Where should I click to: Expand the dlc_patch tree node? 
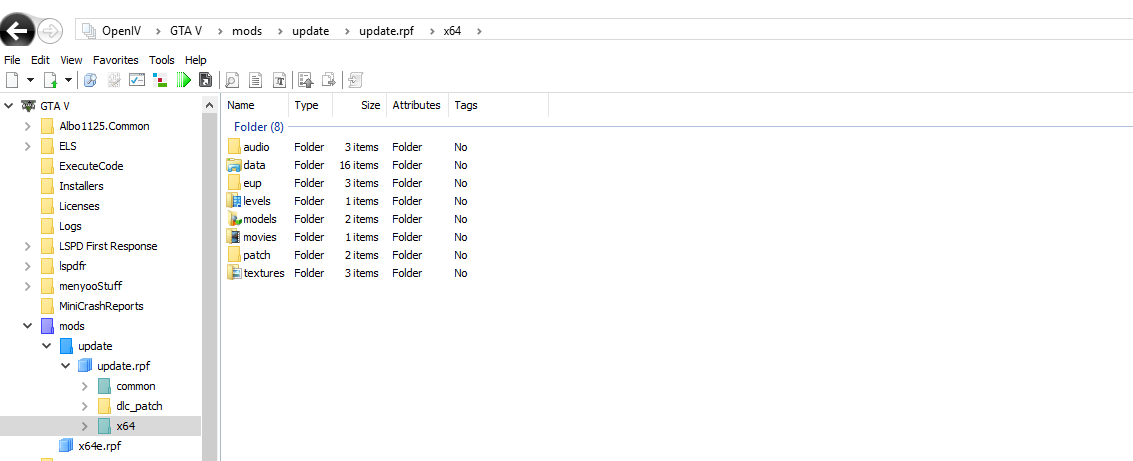(x=85, y=406)
